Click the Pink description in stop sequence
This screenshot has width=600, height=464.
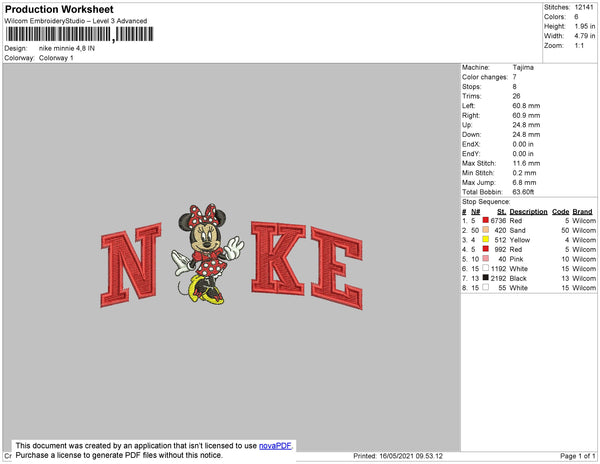pos(516,259)
